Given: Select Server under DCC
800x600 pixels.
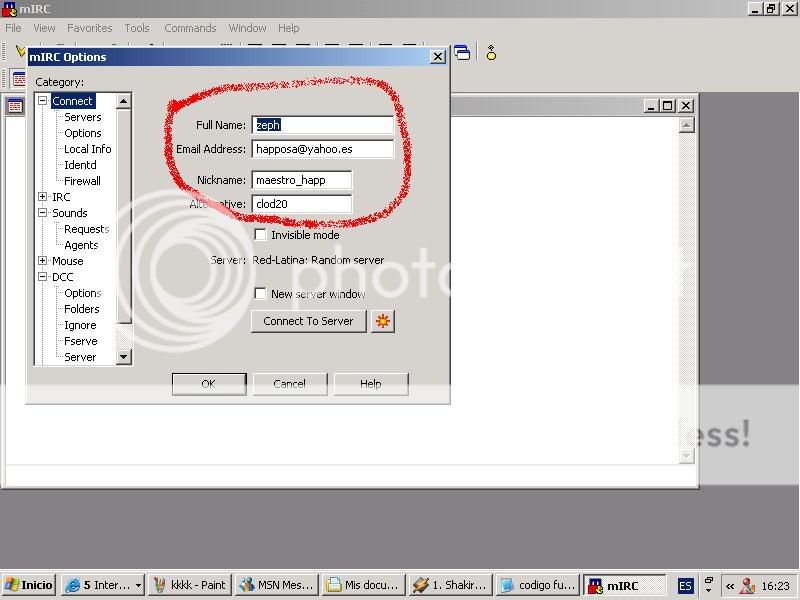Looking at the screenshot, I should pyautogui.click(x=80, y=357).
